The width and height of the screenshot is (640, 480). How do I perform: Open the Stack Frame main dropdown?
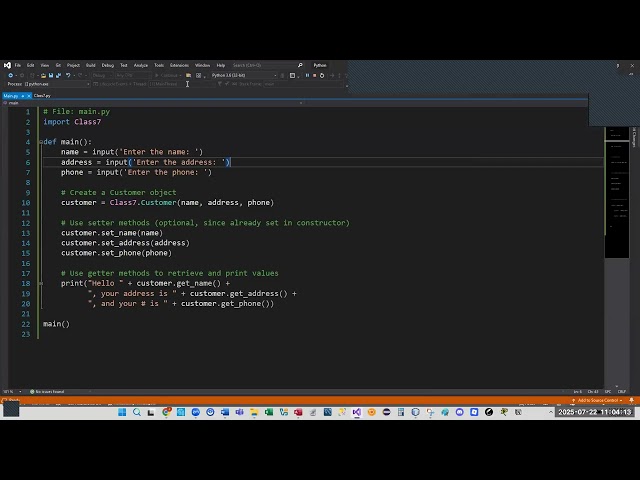(x=303, y=84)
